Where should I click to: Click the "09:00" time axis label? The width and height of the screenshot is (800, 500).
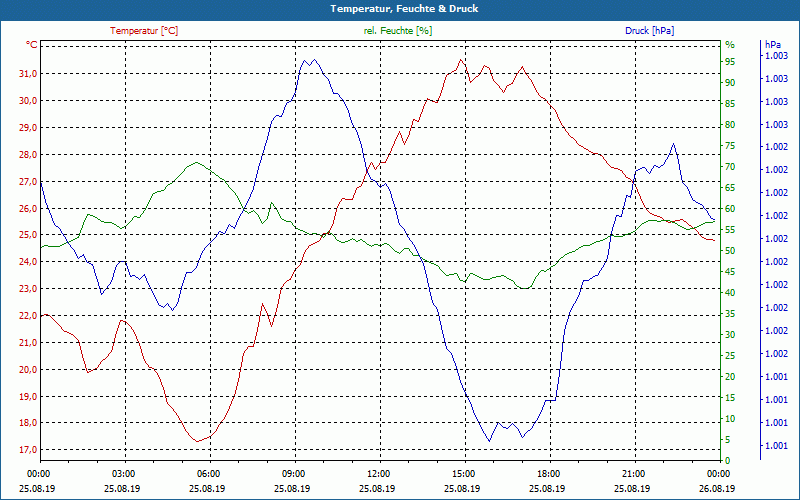(x=293, y=473)
